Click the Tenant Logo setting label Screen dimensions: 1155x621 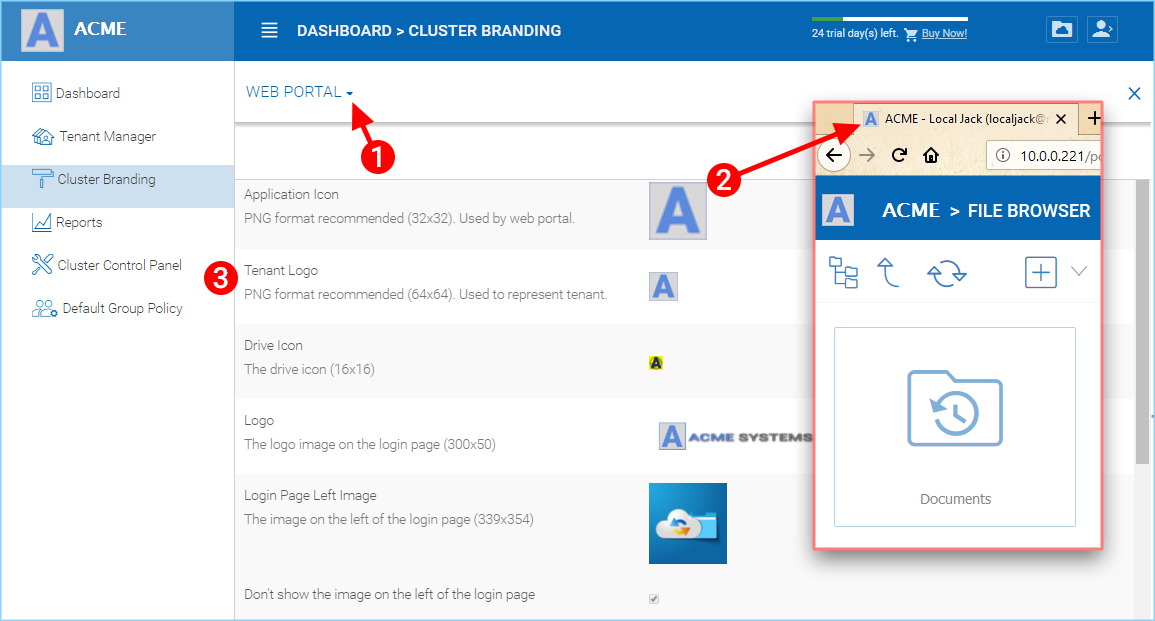click(x=281, y=270)
